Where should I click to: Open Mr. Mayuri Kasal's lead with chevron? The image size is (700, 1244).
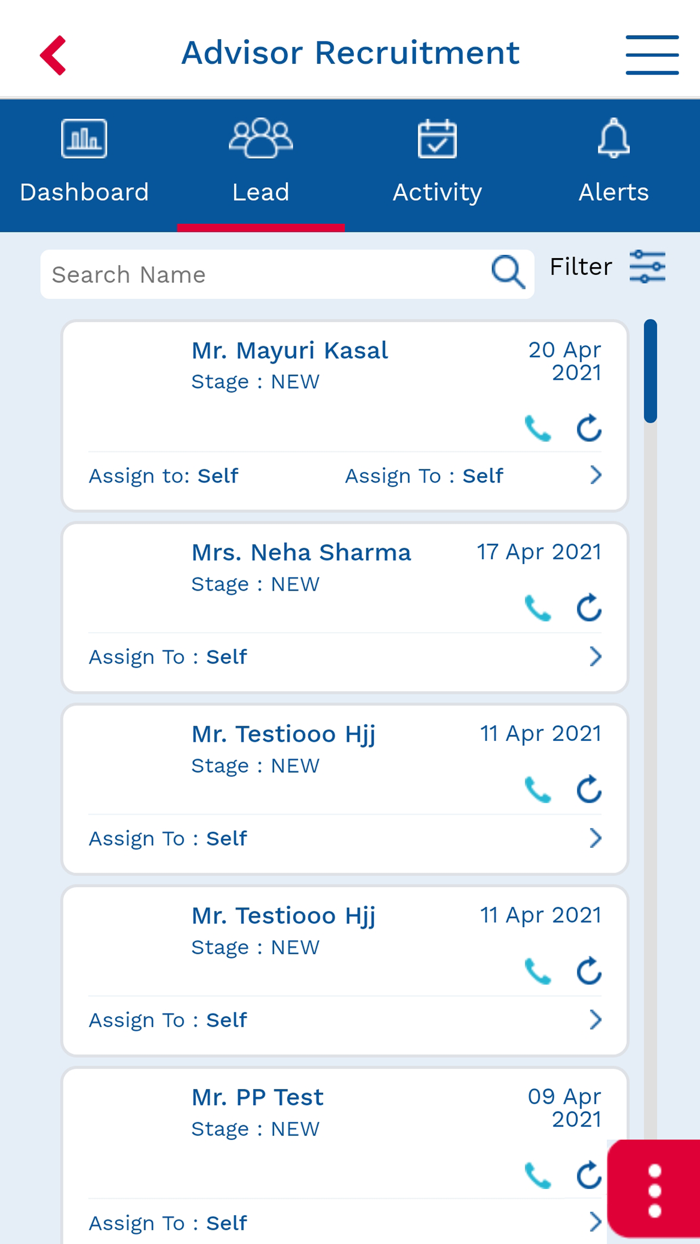[x=597, y=475]
